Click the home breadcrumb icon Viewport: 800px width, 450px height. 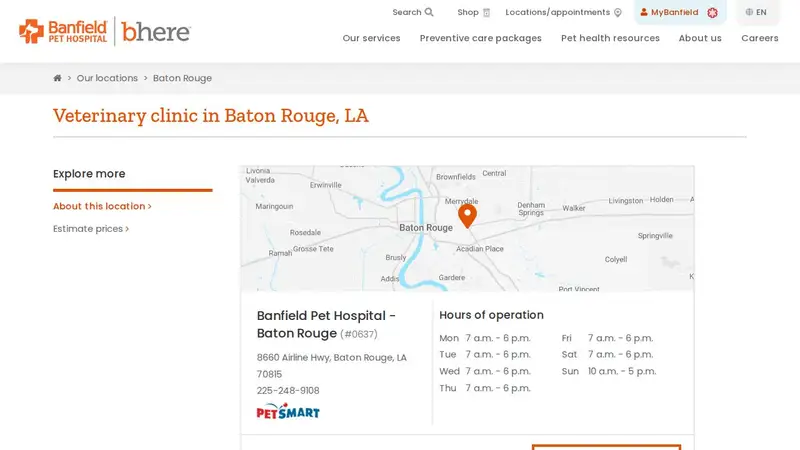(x=57, y=78)
